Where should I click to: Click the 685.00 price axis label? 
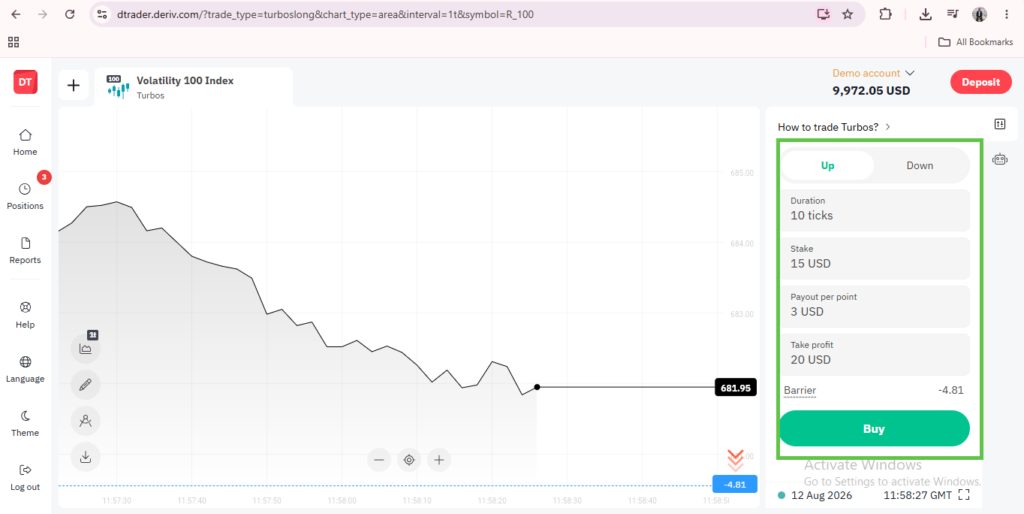click(x=742, y=173)
